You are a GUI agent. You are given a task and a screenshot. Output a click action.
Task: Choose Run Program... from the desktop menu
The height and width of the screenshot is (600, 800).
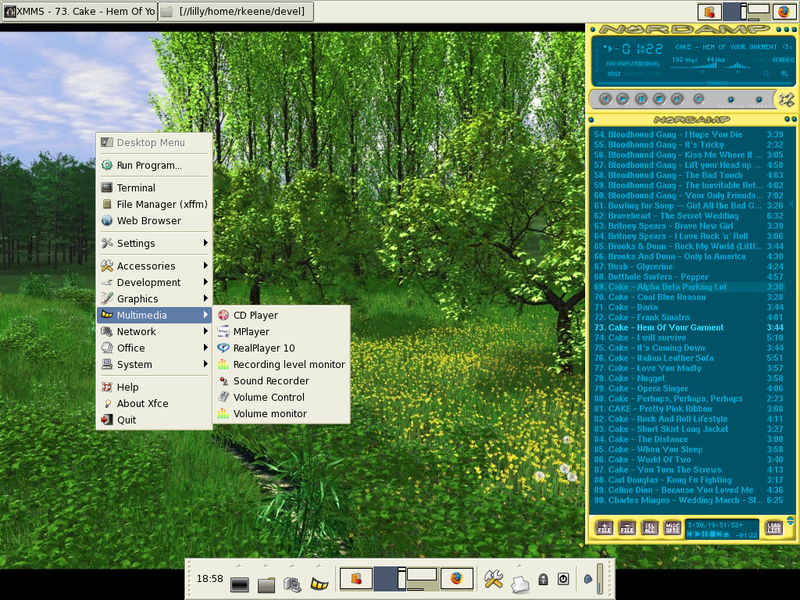(154, 165)
